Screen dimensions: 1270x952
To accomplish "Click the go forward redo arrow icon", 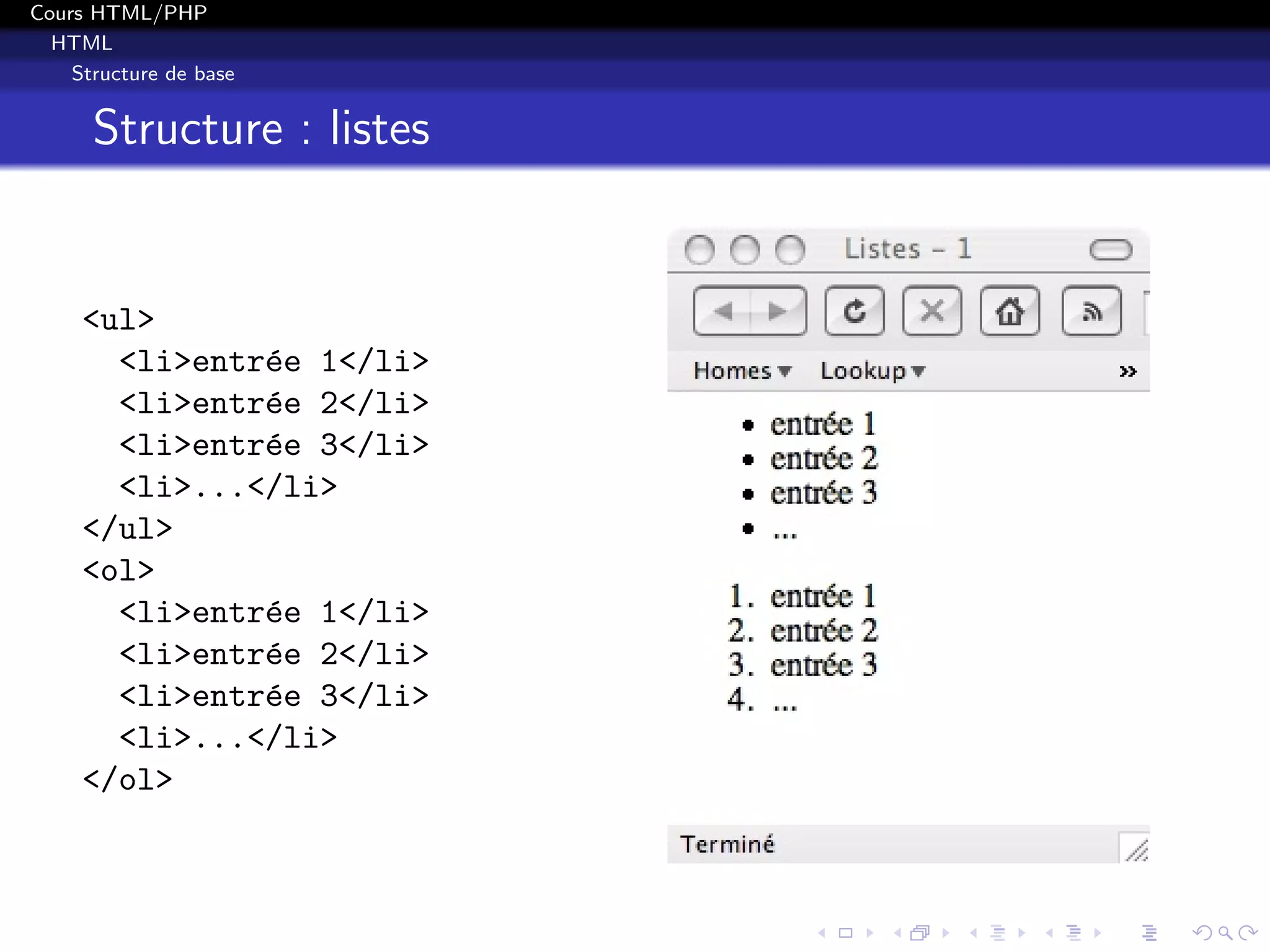I will pos(1248,933).
